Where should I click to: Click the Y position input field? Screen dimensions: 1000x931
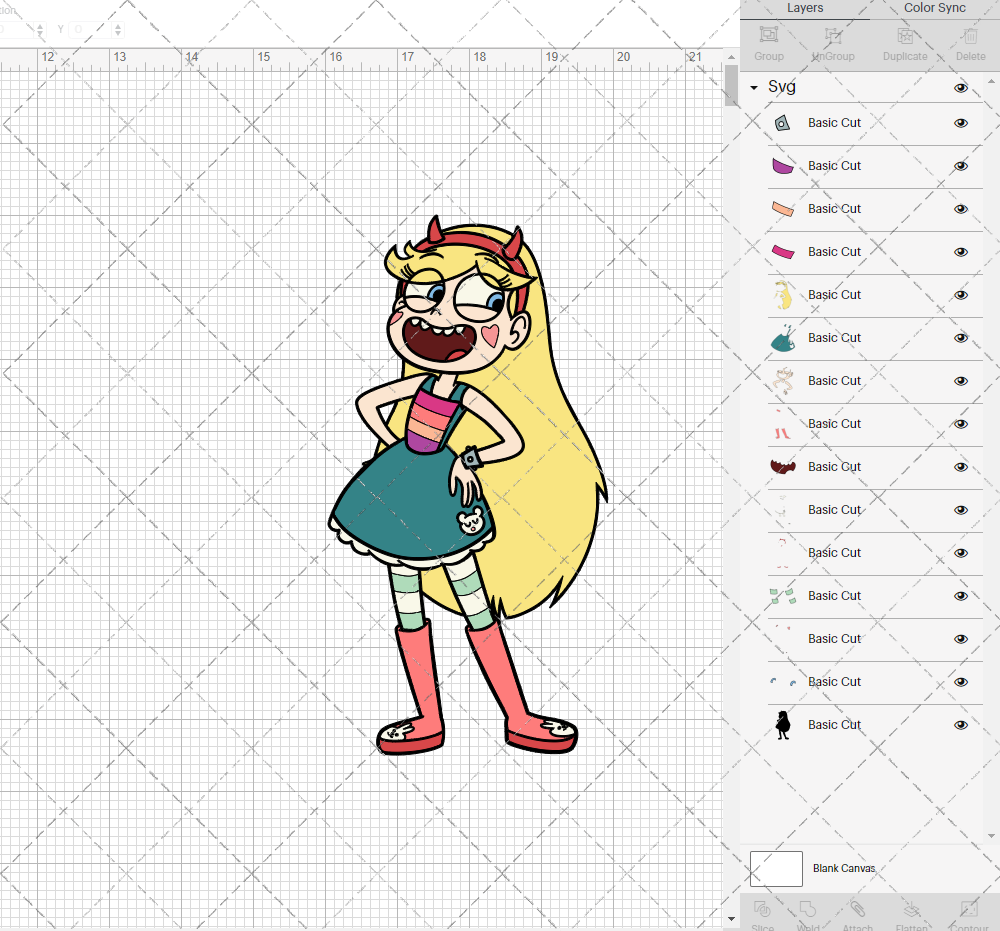pyautogui.click(x=89, y=29)
